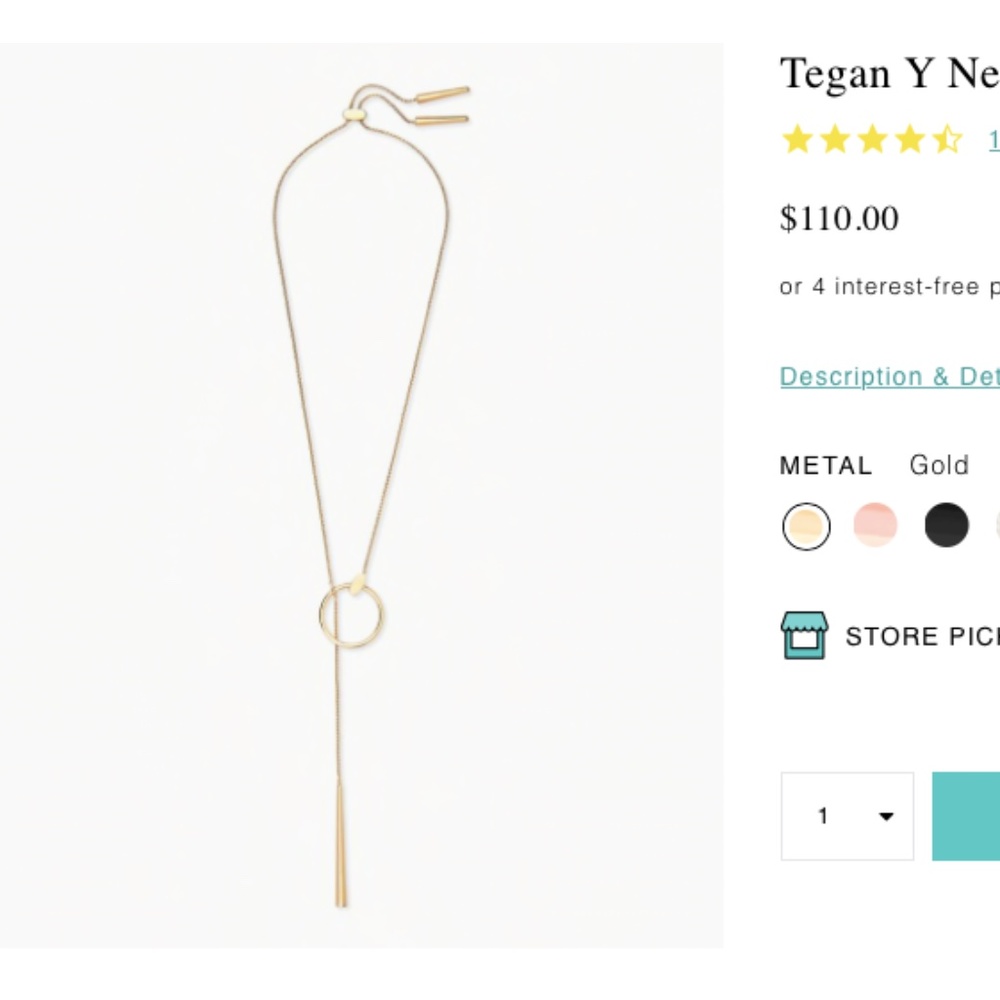This screenshot has width=1000, height=1000.
Task: Click the half-filled fifth rating star
Action: point(947,142)
